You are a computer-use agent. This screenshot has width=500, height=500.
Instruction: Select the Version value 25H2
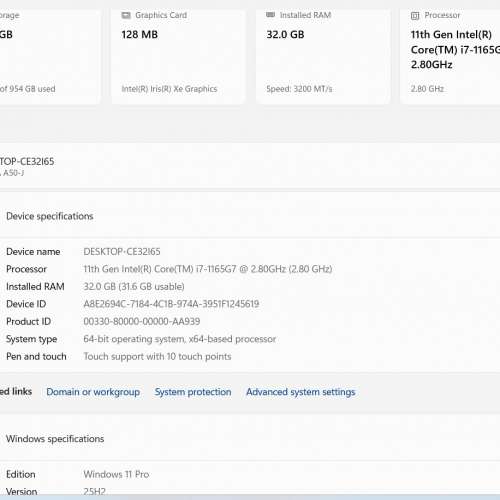[x=95, y=492]
